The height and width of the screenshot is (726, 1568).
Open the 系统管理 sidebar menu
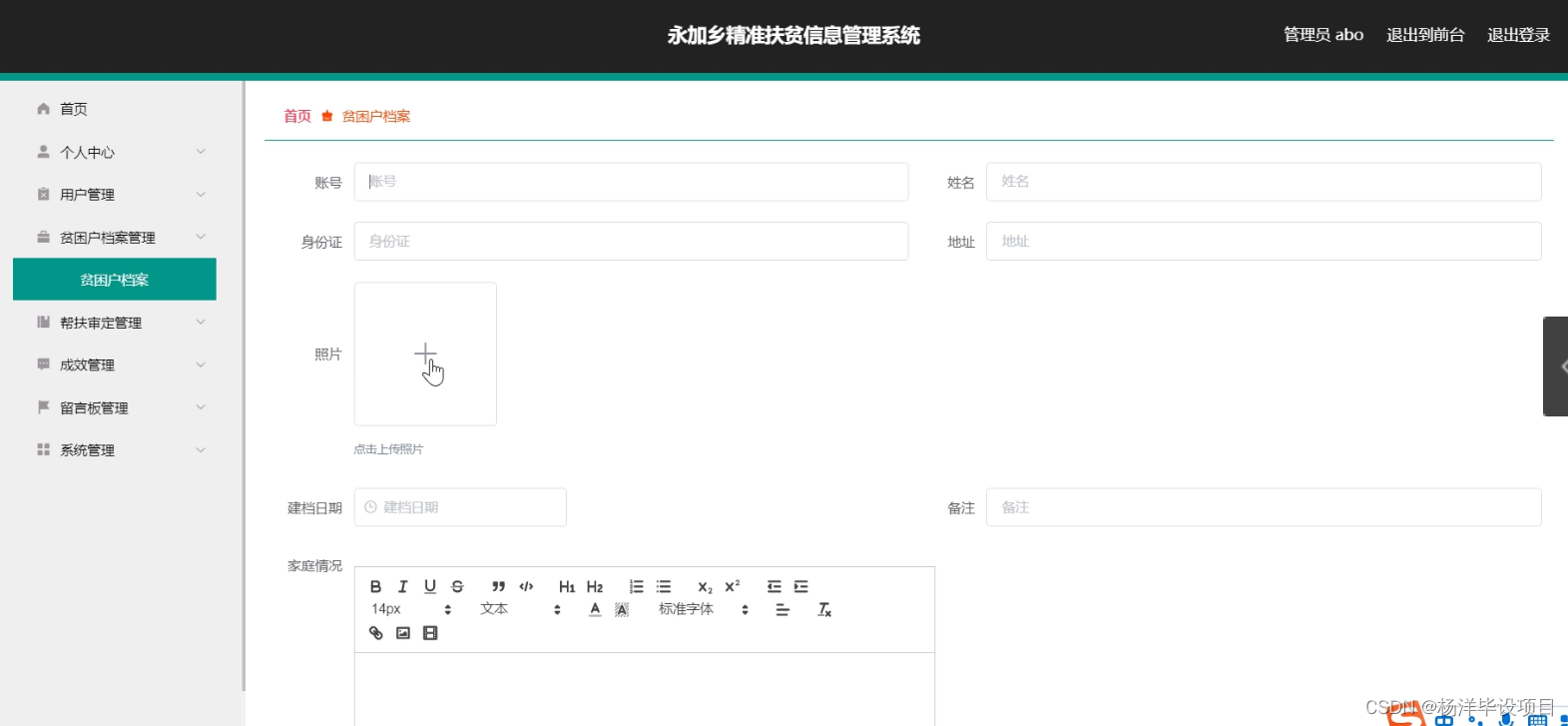pyautogui.click(x=115, y=450)
